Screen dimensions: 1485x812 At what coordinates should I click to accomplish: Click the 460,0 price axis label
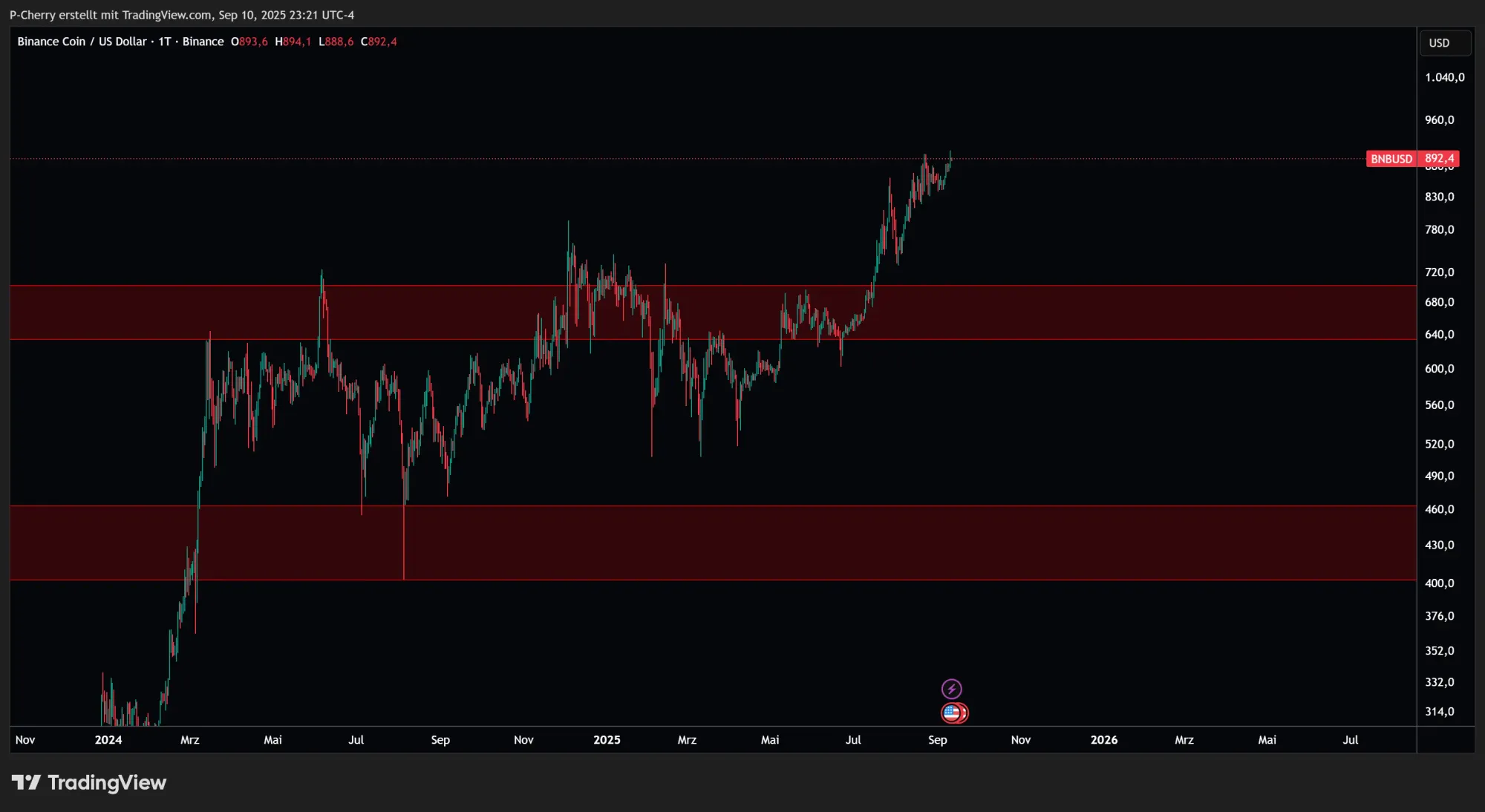click(1439, 509)
